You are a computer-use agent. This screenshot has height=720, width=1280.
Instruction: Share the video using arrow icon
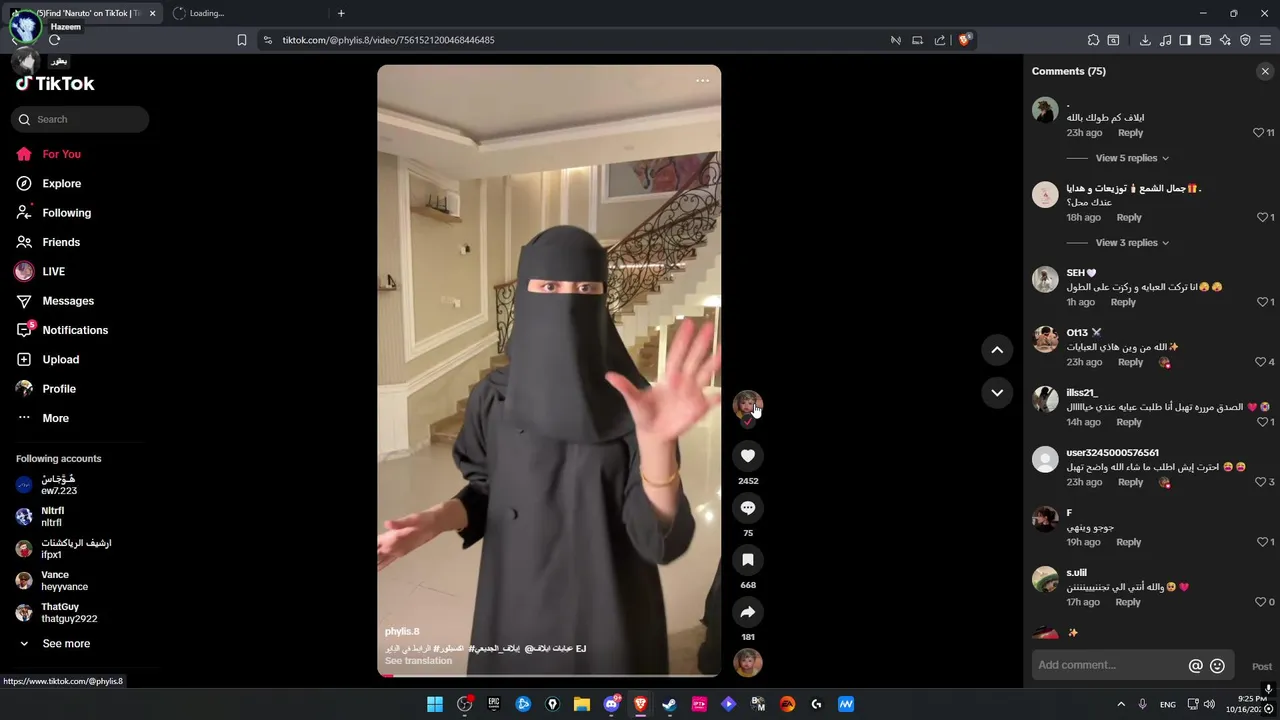click(x=747, y=612)
